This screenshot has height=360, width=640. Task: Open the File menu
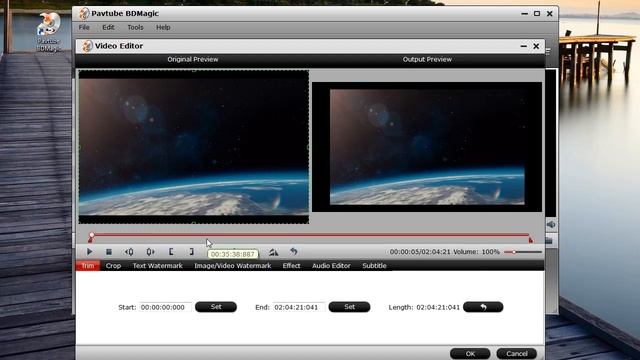84,27
